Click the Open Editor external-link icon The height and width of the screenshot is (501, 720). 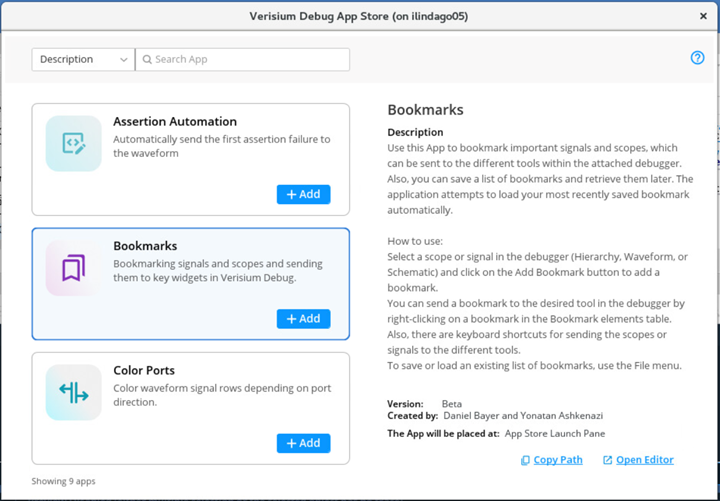[x=607, y=460]
